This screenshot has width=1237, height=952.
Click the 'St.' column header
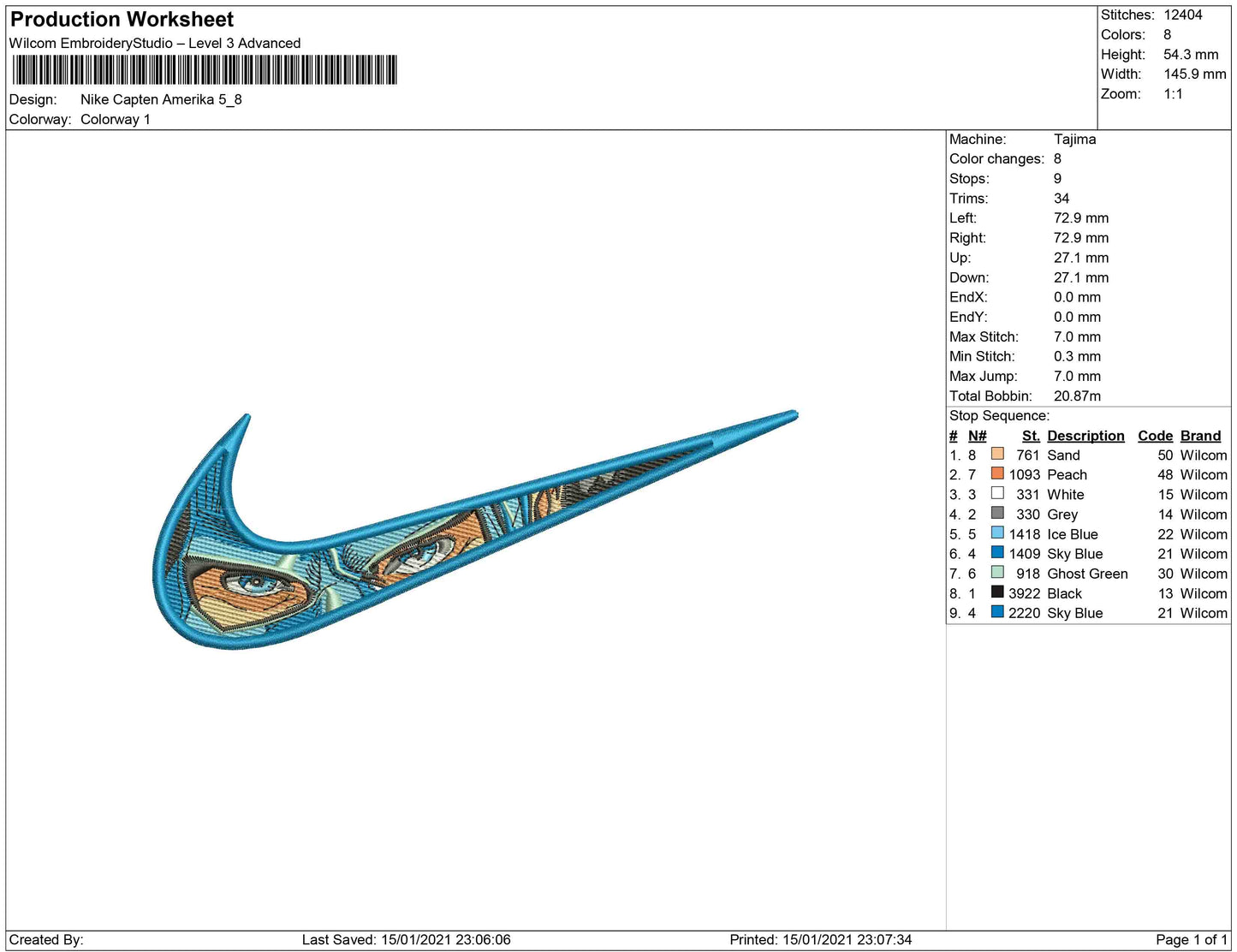pyautogui.click(x=1031, y=435)
